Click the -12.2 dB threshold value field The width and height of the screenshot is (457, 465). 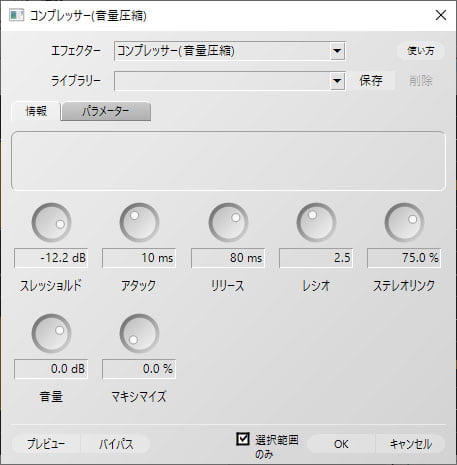(51, 258)
